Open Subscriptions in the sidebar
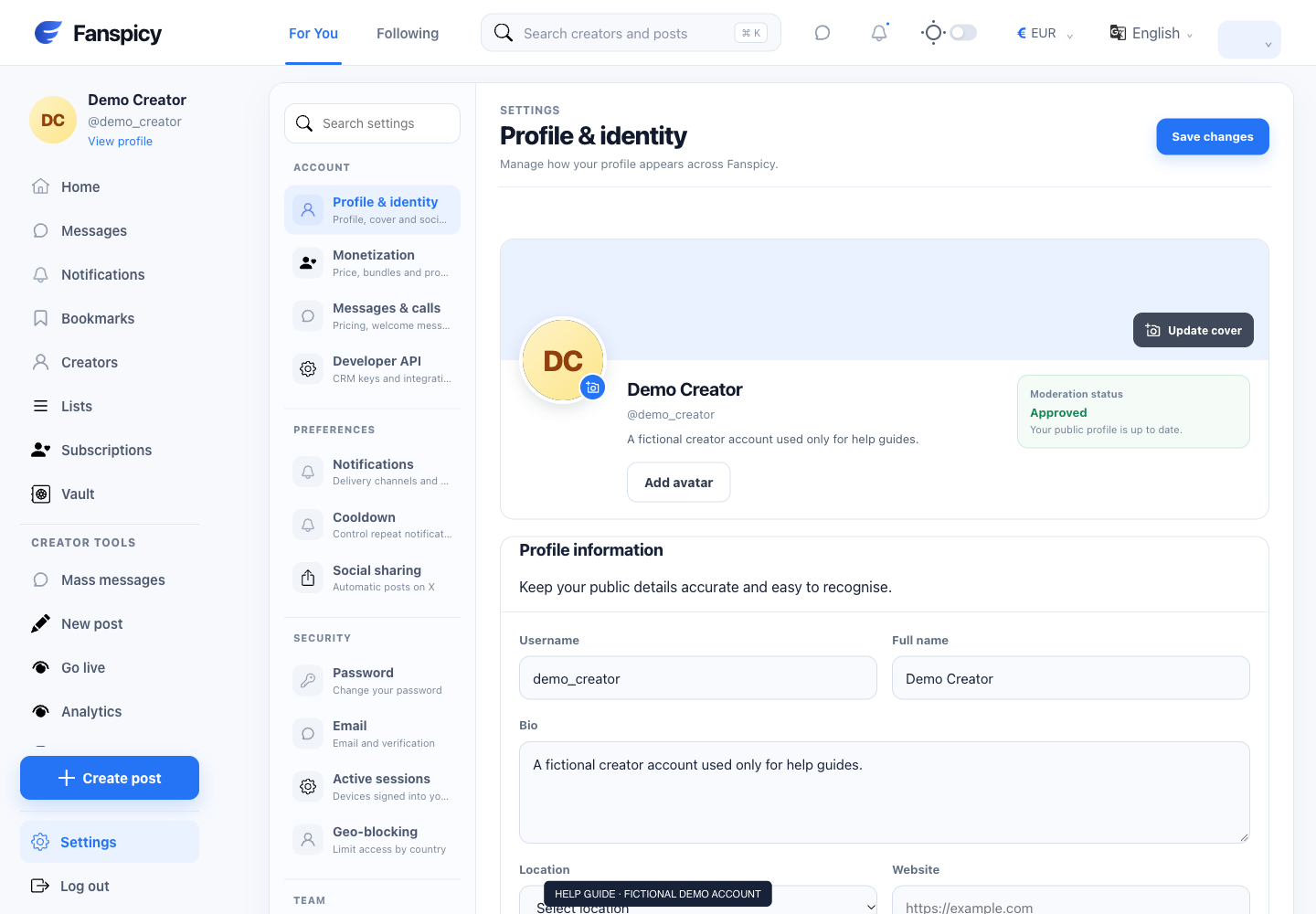The image size is (1316, 914). 110,450
